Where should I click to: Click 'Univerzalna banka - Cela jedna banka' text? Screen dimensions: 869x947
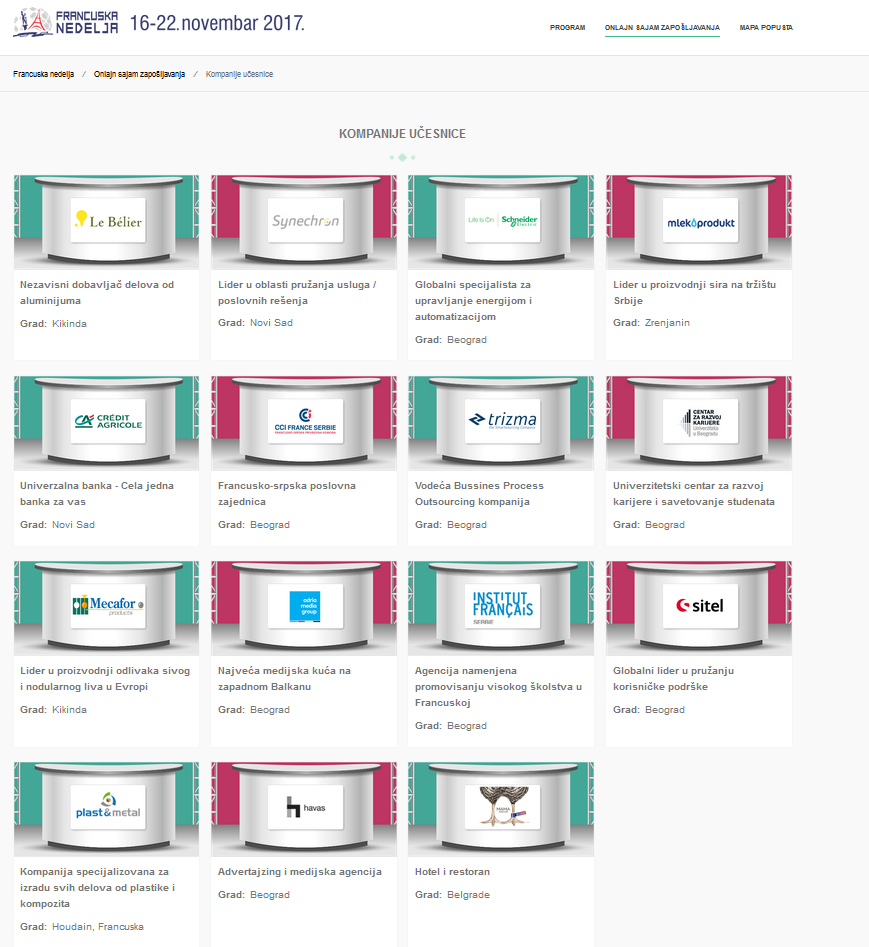click(x=97, y=493)
